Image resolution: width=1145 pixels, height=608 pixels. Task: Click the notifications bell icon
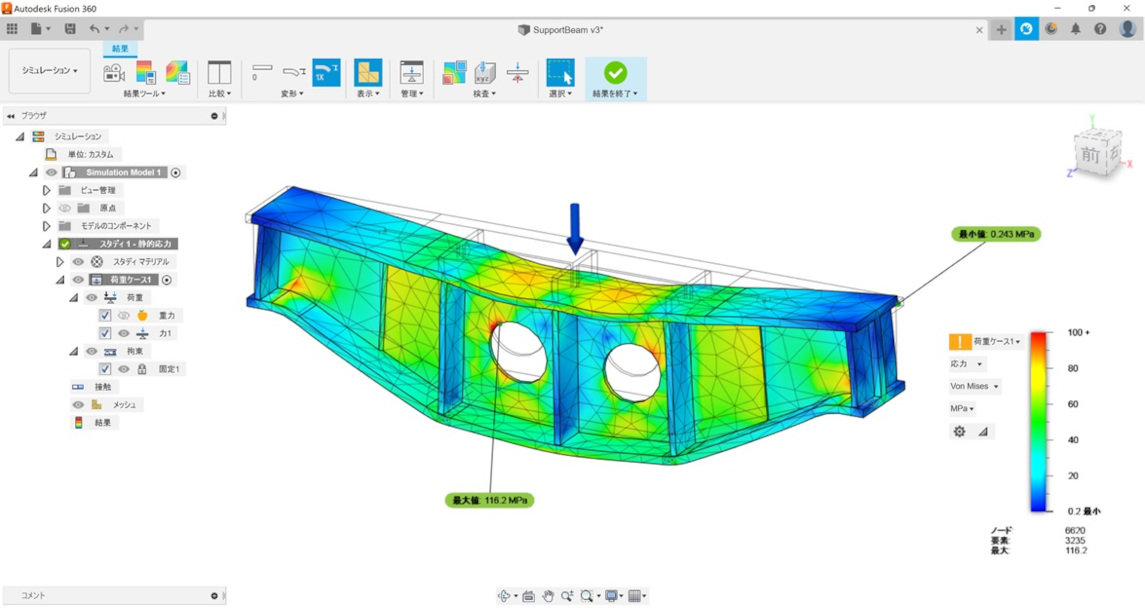click(1076, 29)
